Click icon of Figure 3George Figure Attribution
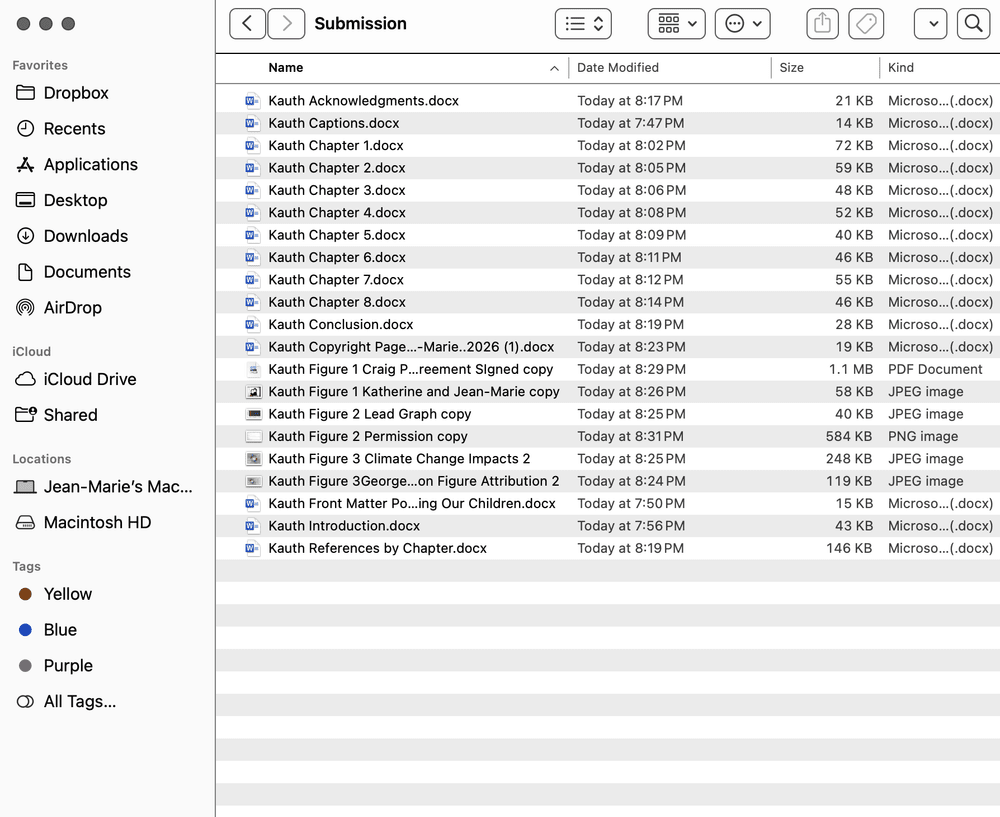The width and height of the screenshot is (1000, 817). [253, 481]
